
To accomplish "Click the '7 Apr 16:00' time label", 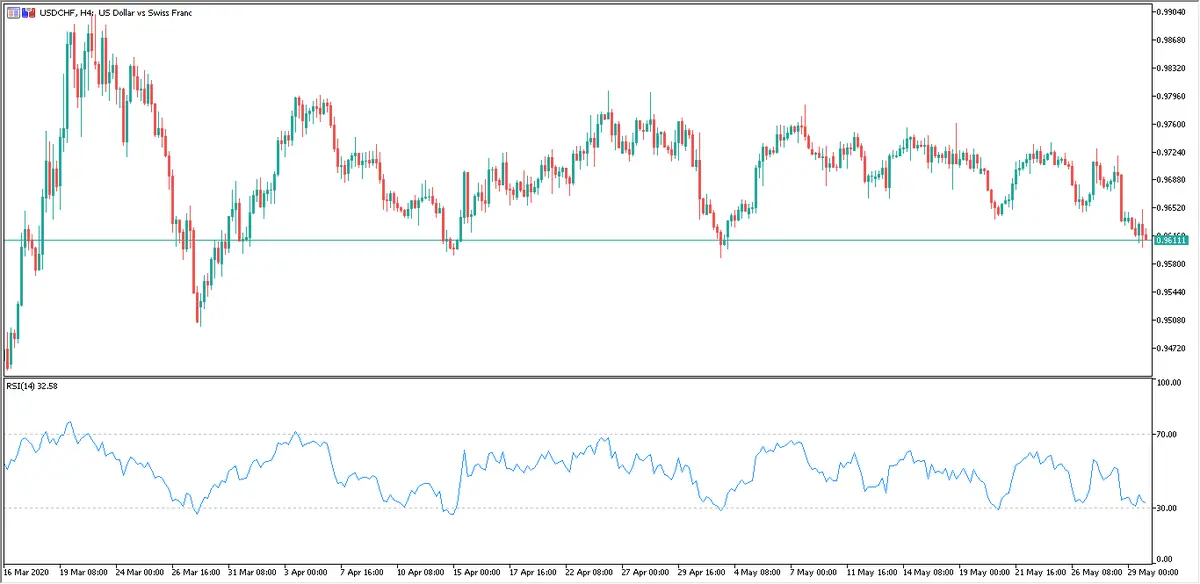I will [x=361, y=573].
